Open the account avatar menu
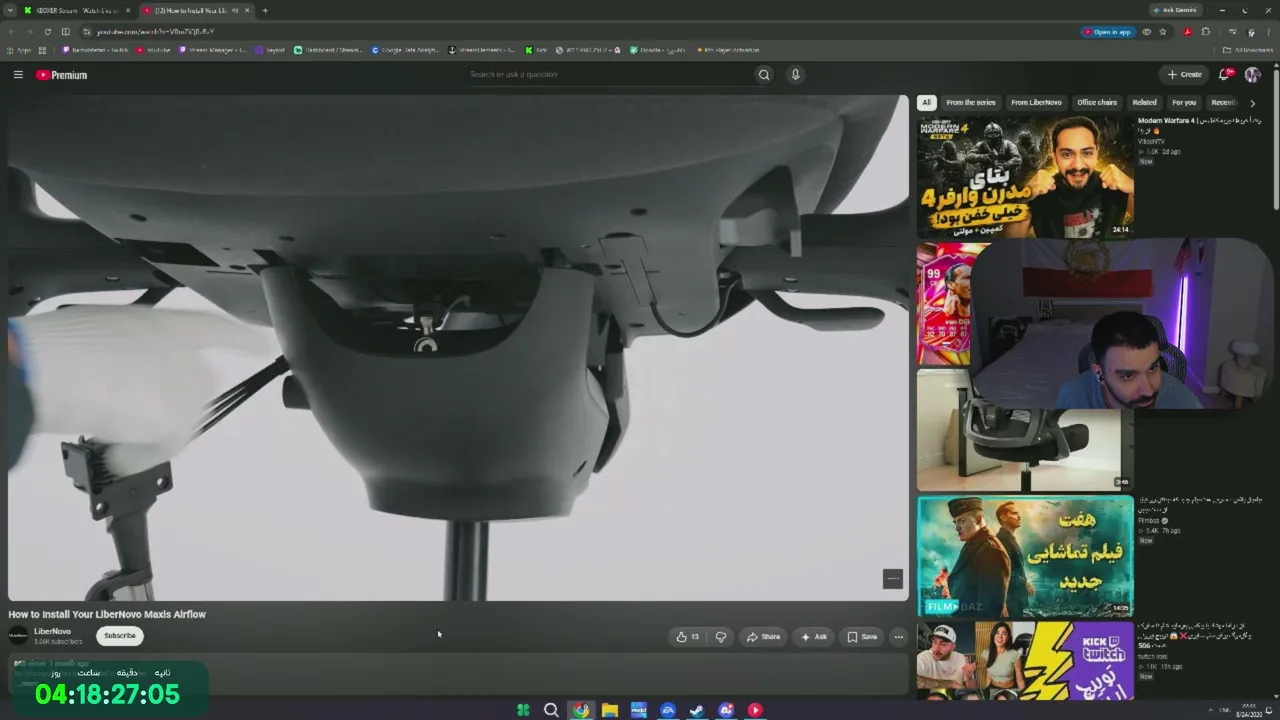 [1252, 75]
